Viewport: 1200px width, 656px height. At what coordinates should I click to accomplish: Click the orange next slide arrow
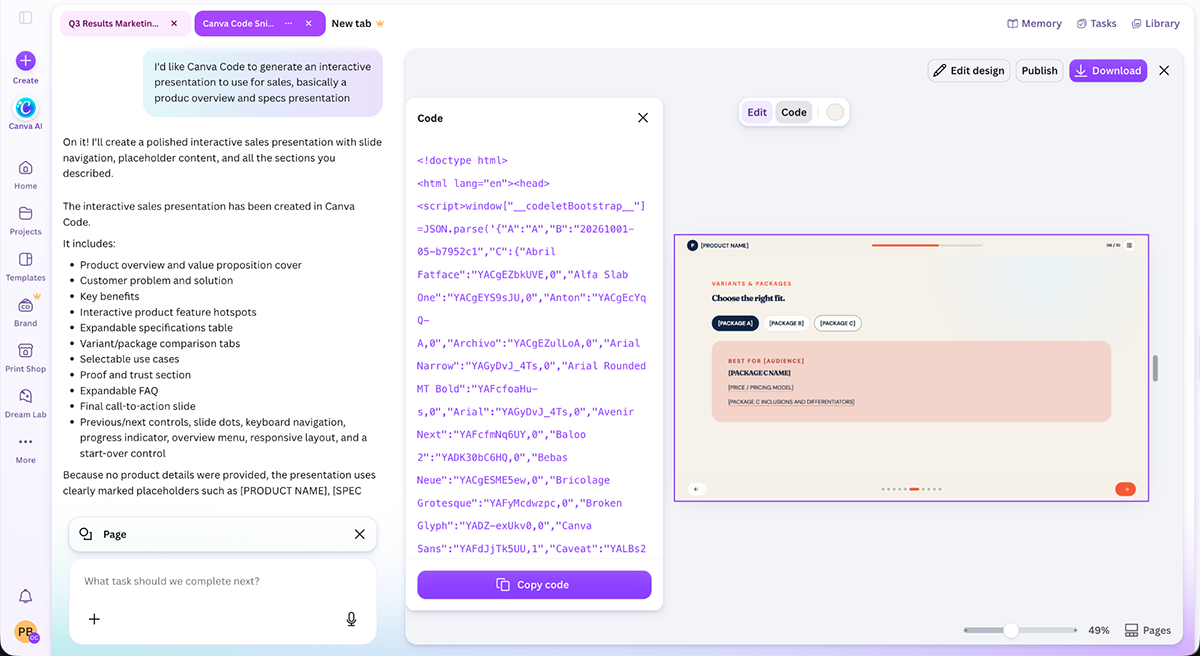point(1125,489)
